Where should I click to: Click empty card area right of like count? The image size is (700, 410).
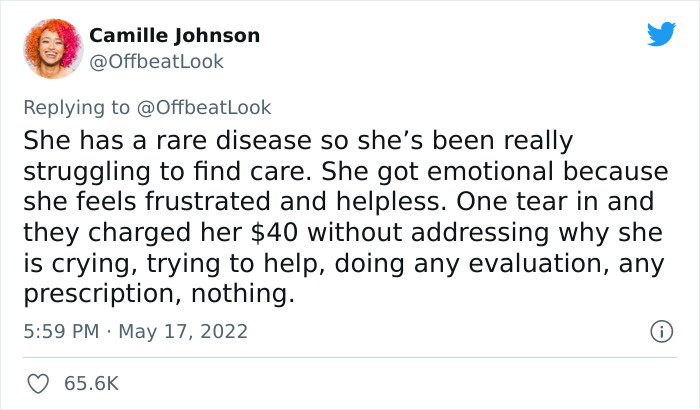tap(402, 384)
